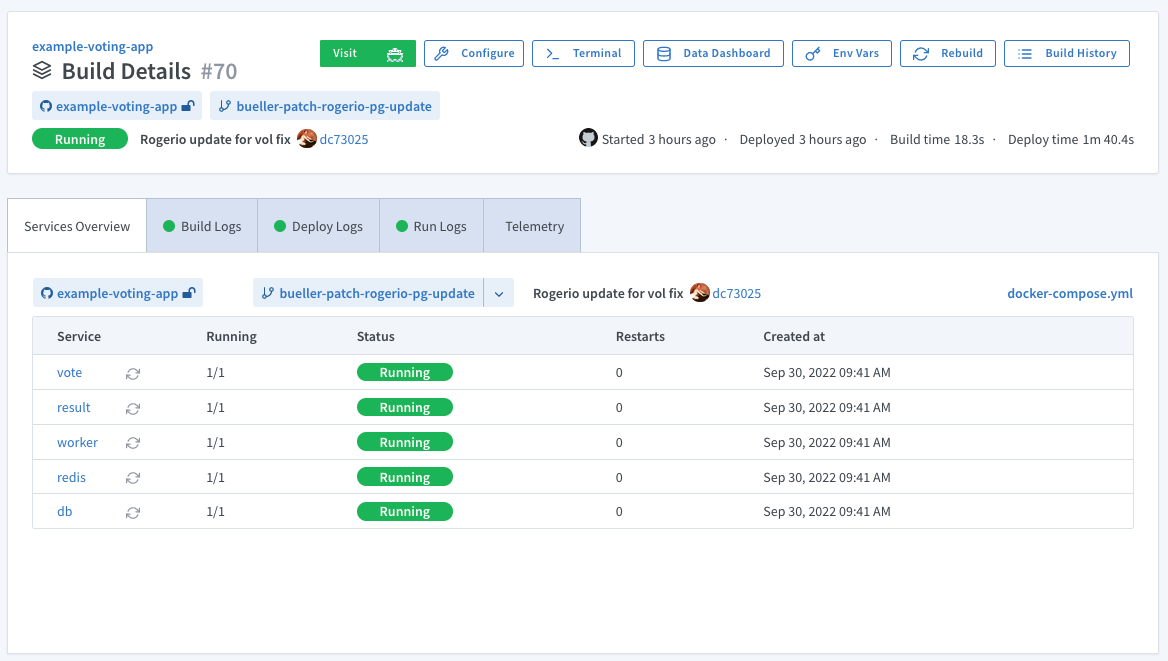
Task: Click the prompt icon on the Terminal button
Action: [x=552, y=54]
